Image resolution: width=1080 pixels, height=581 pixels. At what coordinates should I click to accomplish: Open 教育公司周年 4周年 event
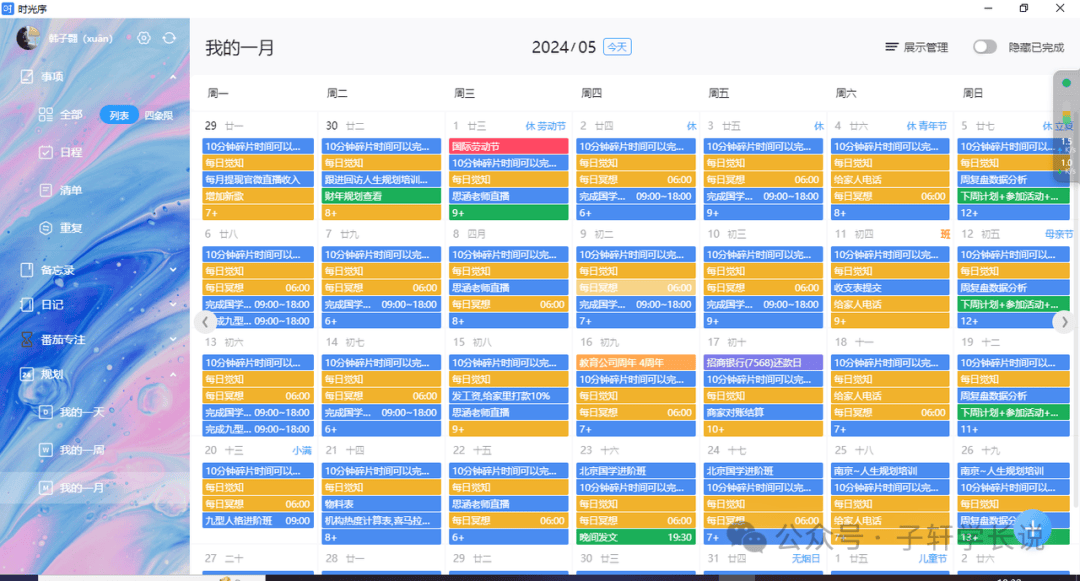636,362
